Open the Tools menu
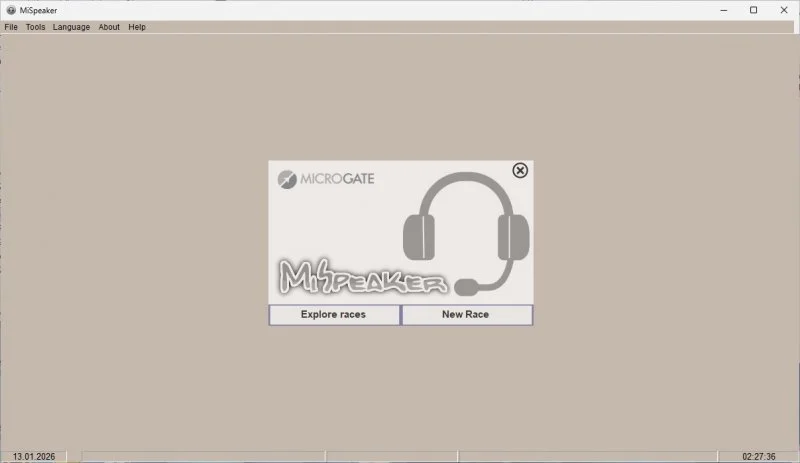This screenshot has height=463, width=800. (35, 27)
